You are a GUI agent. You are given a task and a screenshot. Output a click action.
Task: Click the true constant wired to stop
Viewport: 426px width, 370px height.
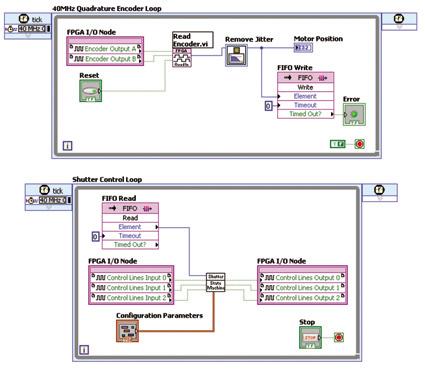point(338,144)
